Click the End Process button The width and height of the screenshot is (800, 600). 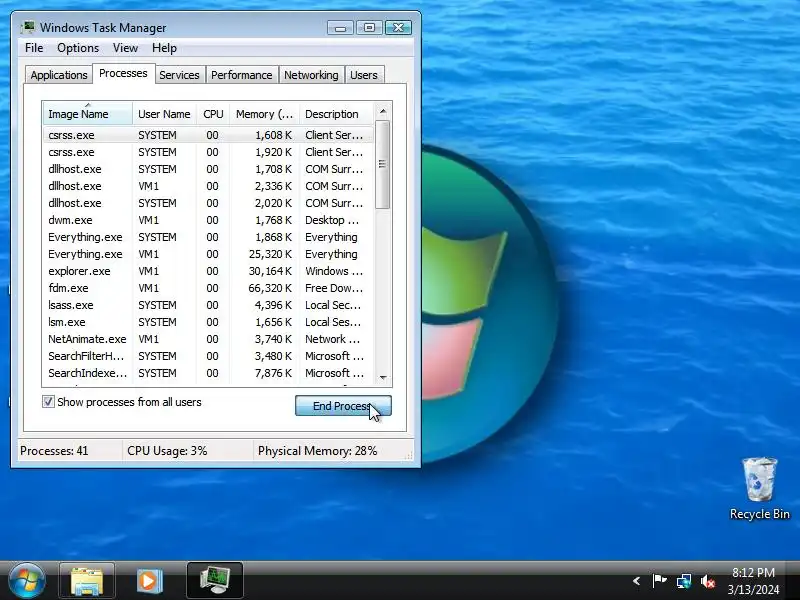[x=343, y=406]
